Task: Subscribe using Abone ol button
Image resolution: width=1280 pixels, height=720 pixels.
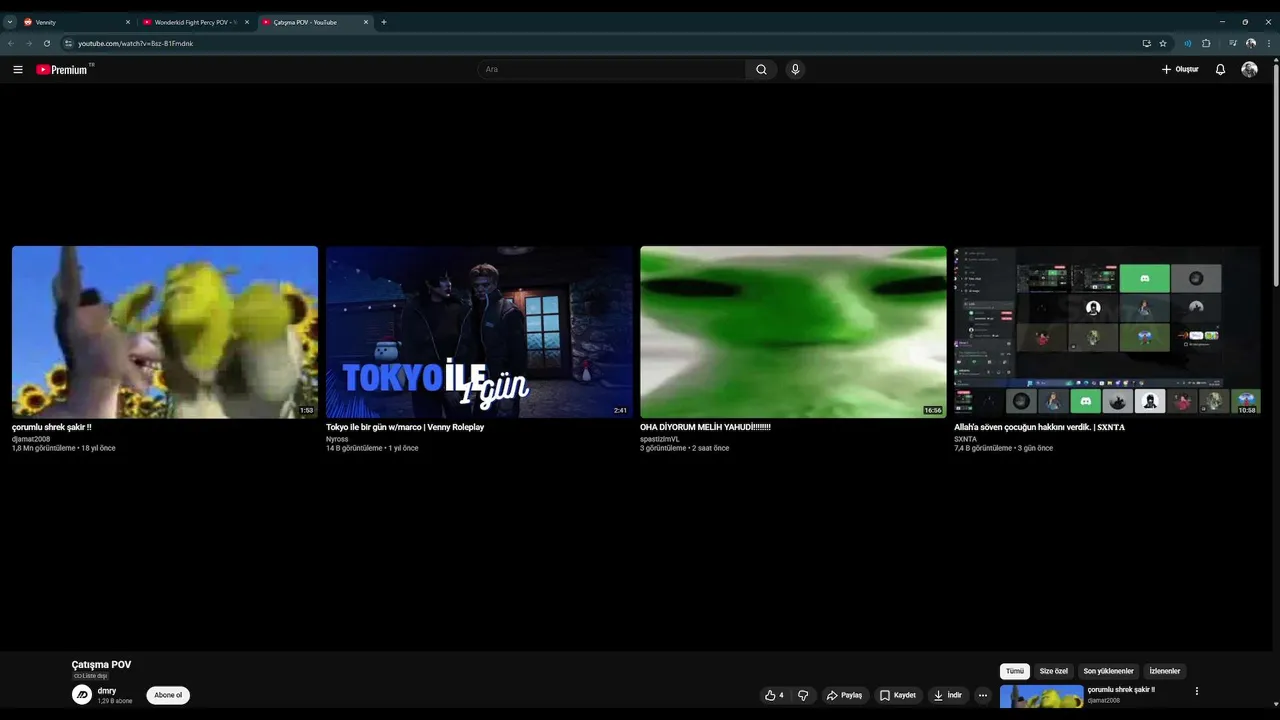Action: tap(168, 695)
